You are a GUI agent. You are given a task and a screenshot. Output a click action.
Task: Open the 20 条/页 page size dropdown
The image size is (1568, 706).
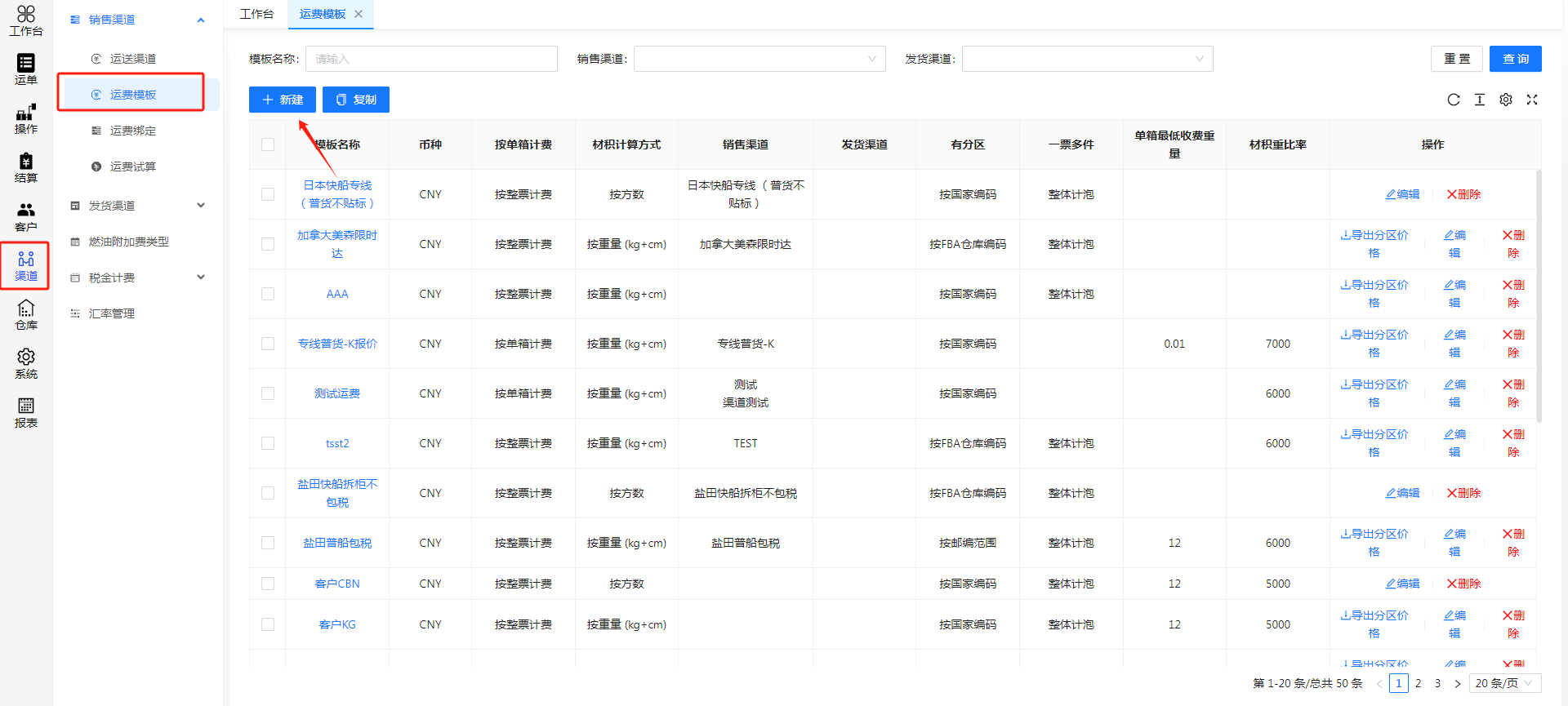pos(1505,684)
